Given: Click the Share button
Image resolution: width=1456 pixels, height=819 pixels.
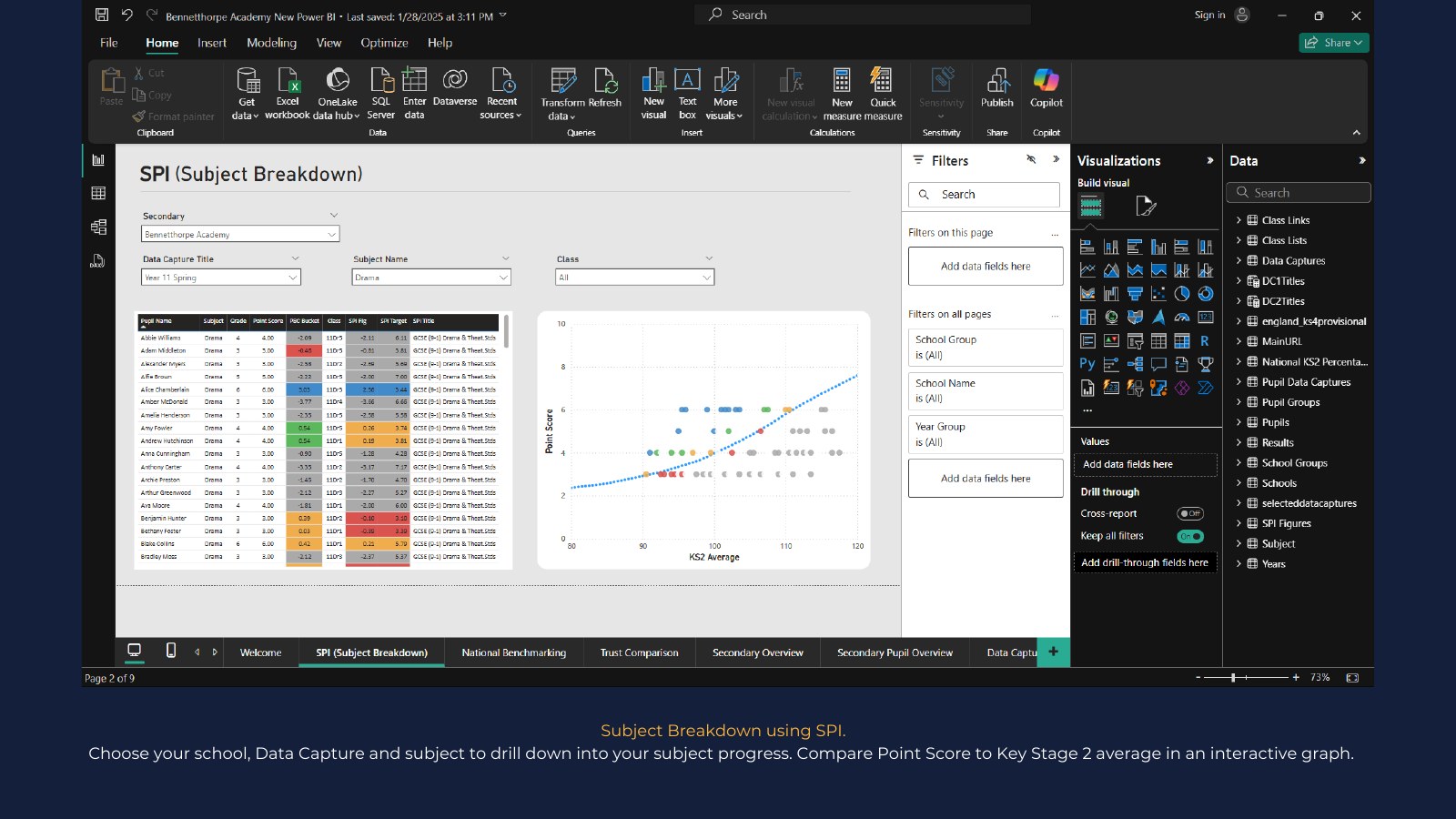Looking at the screenshot, I should [x=1334, y=43].
